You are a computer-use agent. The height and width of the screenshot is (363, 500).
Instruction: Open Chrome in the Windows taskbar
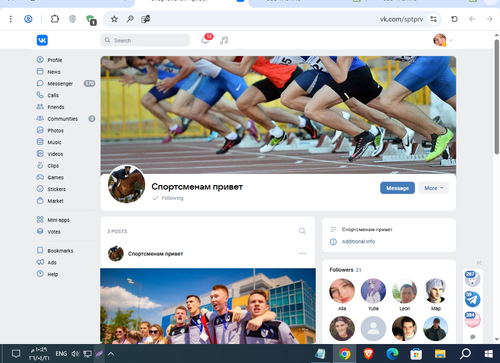pos(344,354)
